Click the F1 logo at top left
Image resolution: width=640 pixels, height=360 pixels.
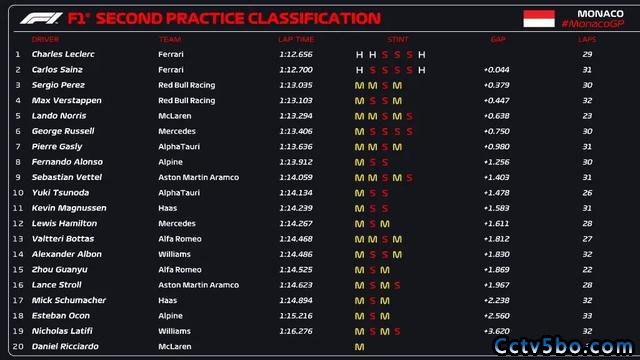[x=41, y=18]
